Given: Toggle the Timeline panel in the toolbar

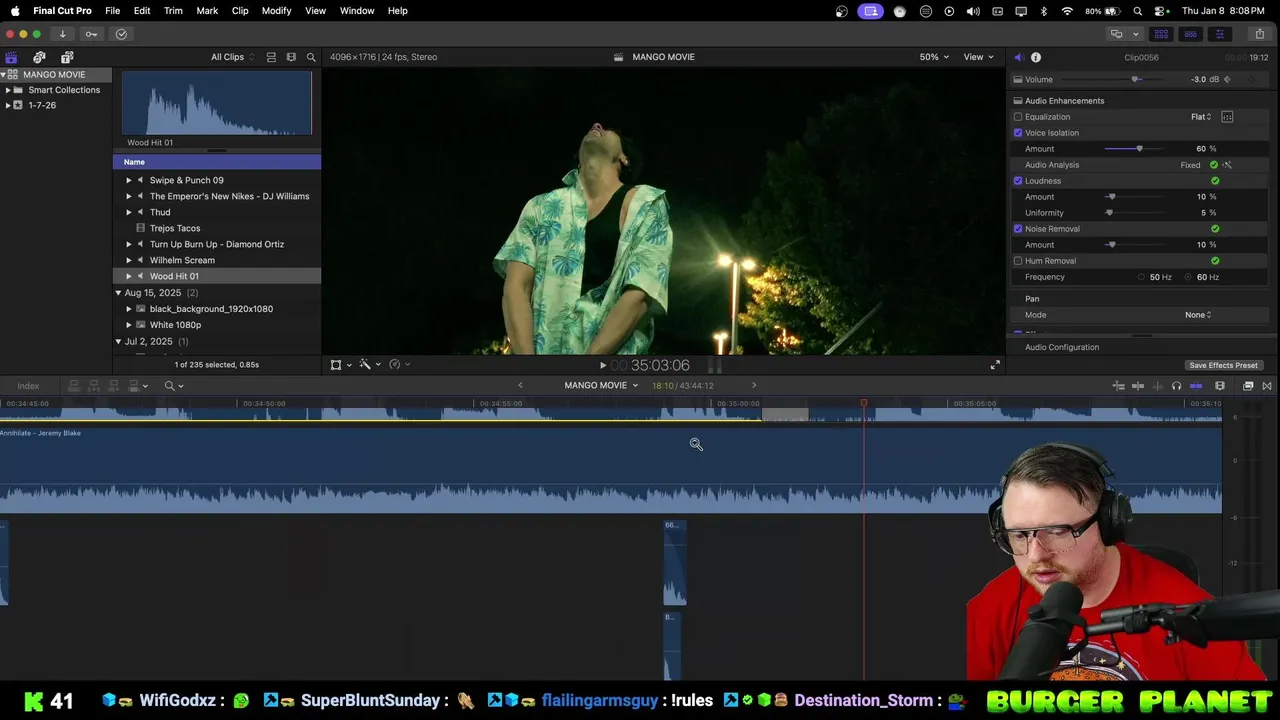Looking at the screenshot, I should click(x=1190, y=34).
